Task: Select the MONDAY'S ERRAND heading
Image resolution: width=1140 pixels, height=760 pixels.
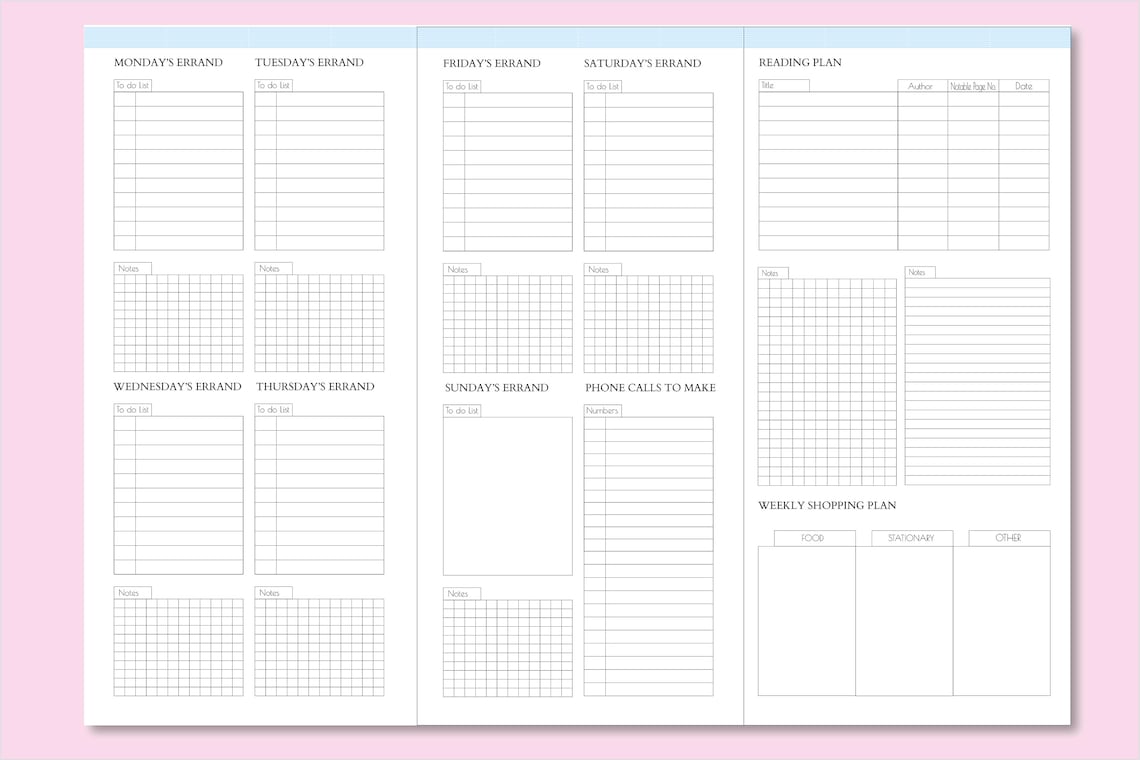Action: [168, 62]
